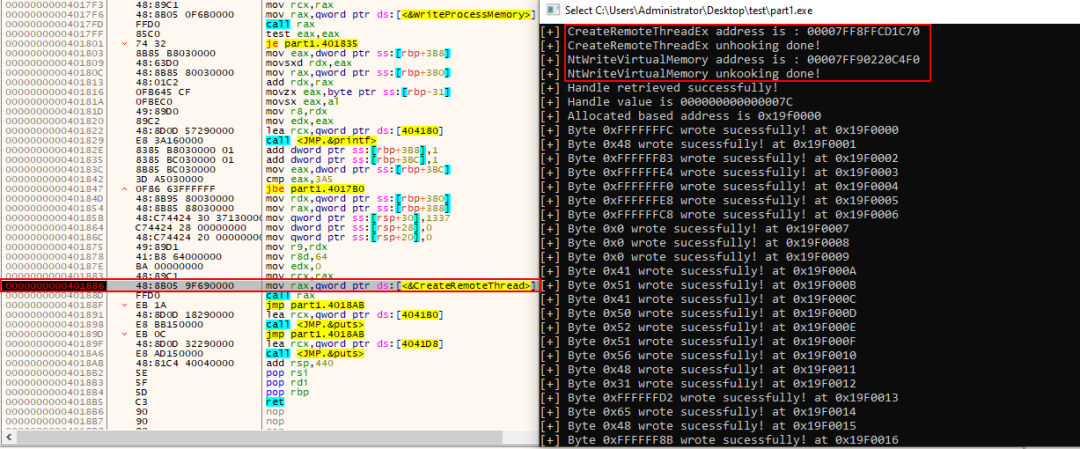Screen dimensions: 1080x449
Task: Click console line Byte 0x50 wrote at 0x19F000D
Action: pos(699,313)
